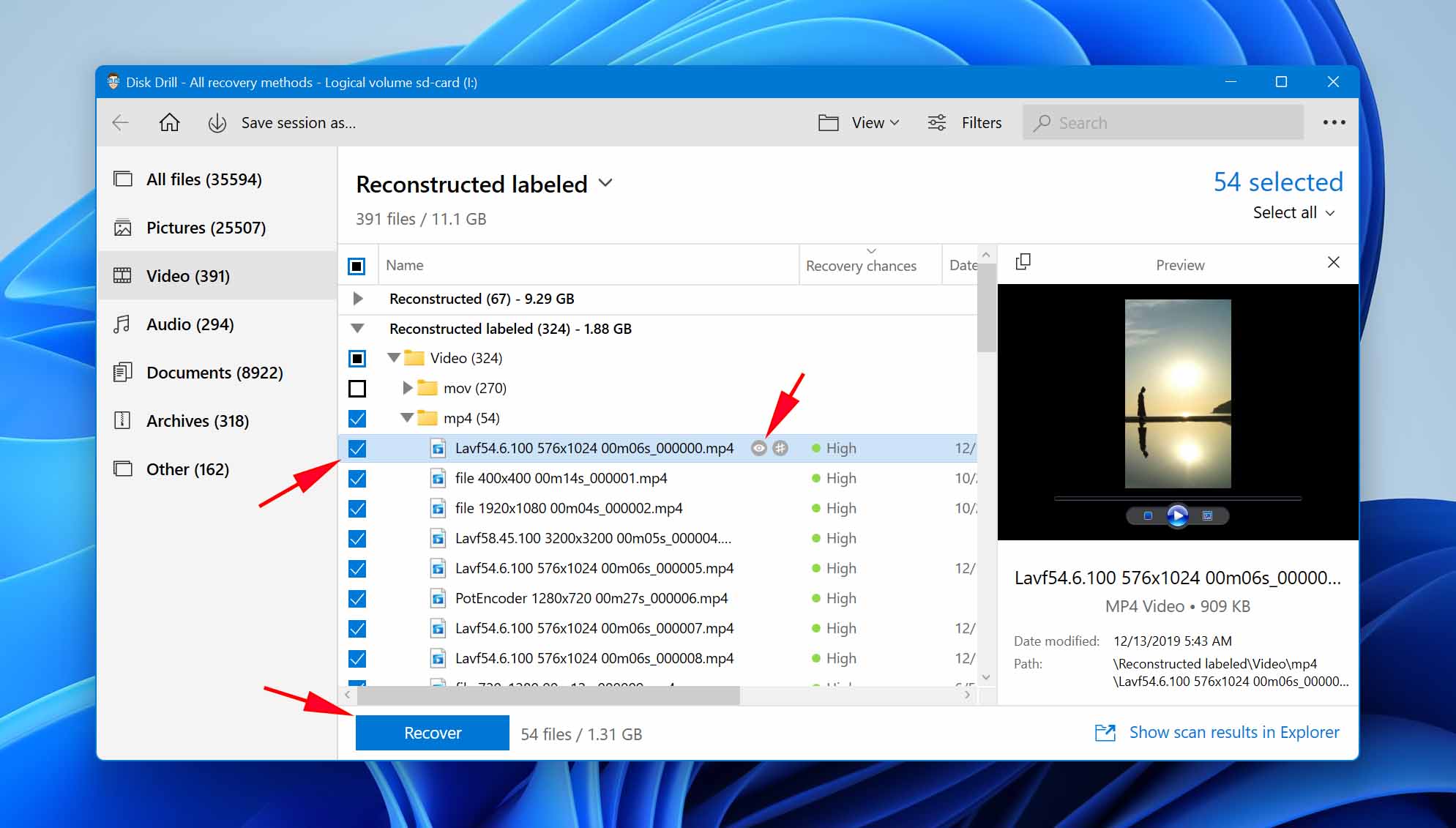
Task: Click file icon of file 400x400 00m14s_000001.mp4
Action: click(438, 479)
